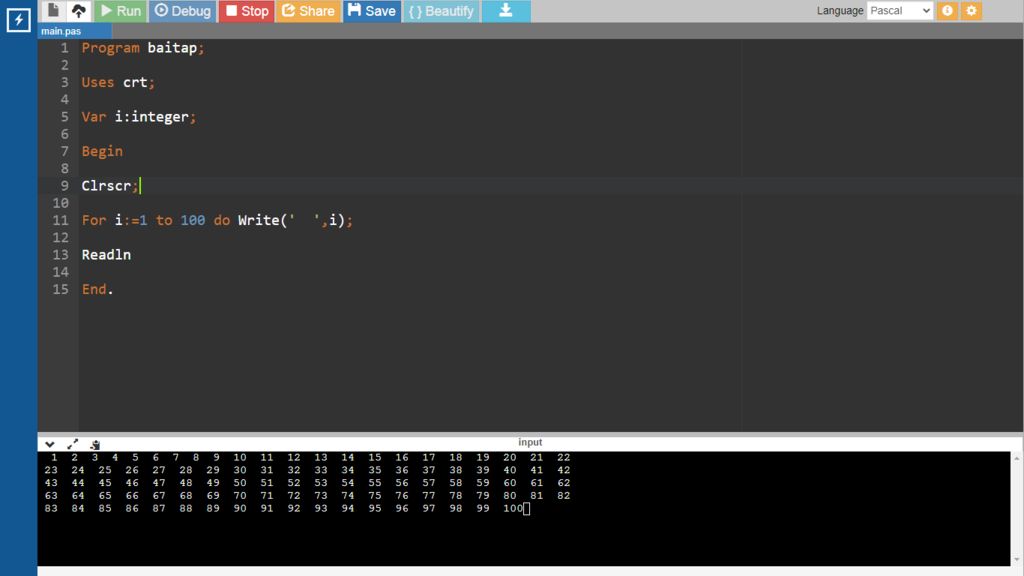The height and width of the screenshot is (576, 1024).
Task: Click the 'Begin' keyword line
Action: point(102,152)
